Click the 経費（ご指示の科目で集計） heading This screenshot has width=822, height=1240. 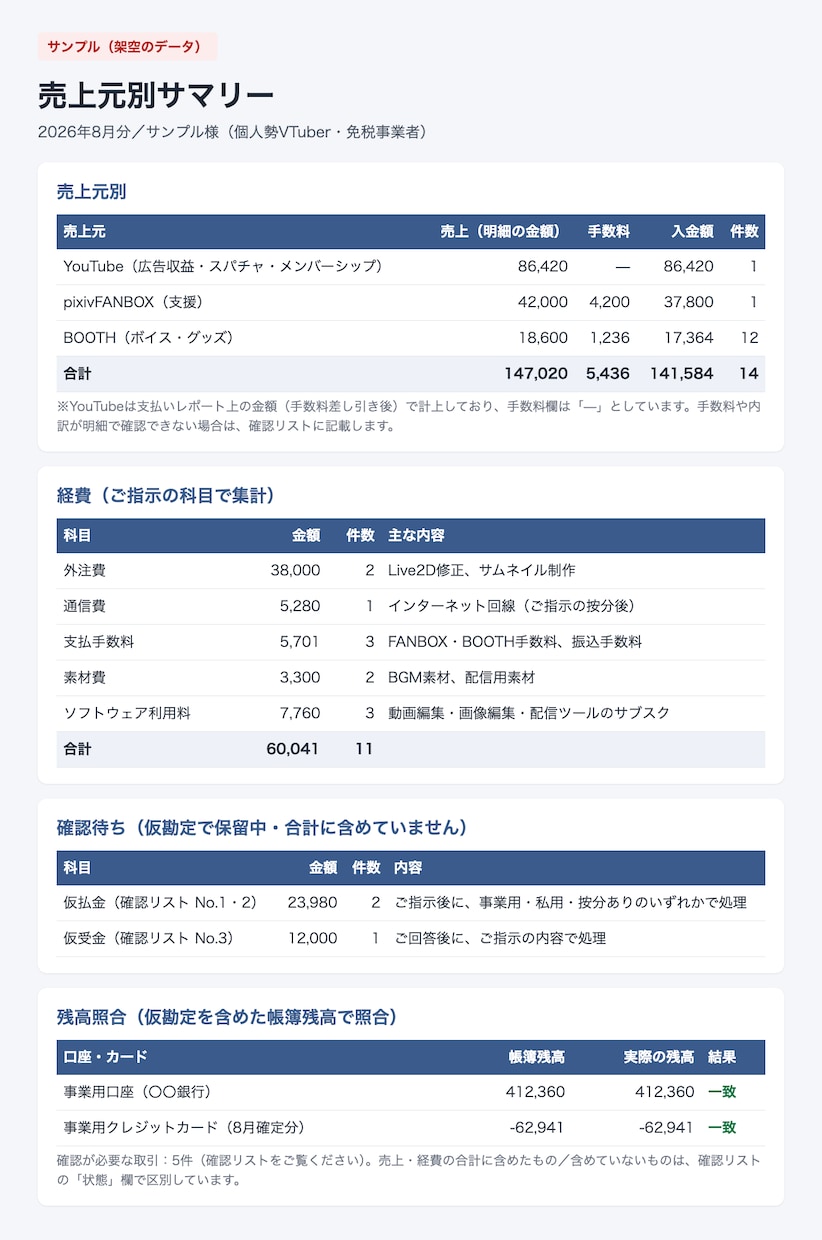click(166, 495)
